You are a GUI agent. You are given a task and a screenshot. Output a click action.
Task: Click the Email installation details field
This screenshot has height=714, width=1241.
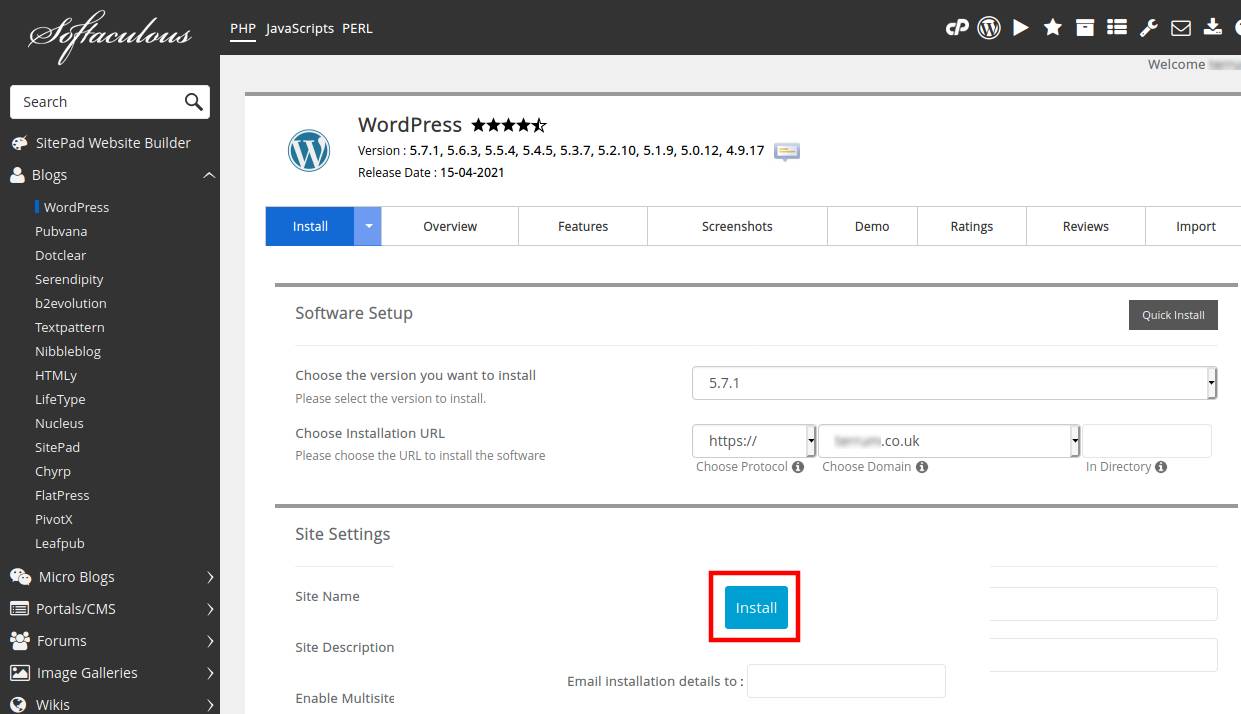[x=846, y=681]
